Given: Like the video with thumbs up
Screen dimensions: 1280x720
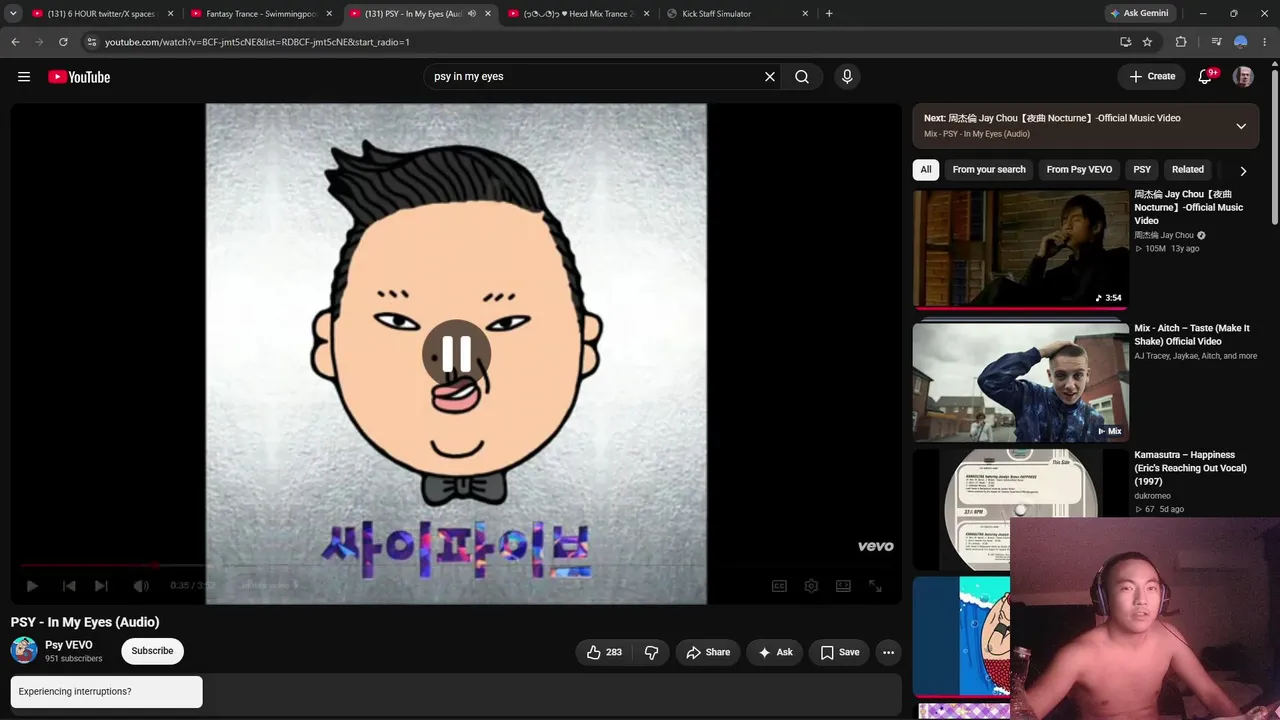Looking at the screenshot, I should tap(604, 652).
